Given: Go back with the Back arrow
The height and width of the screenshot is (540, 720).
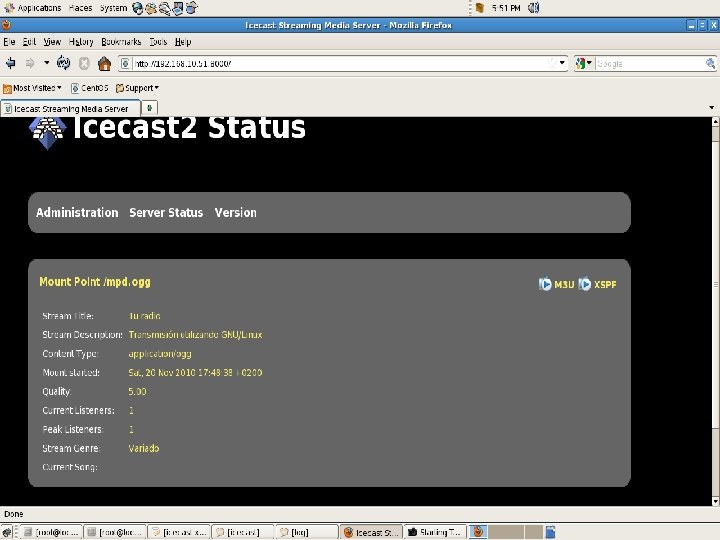Looking at the screenshot, I should (x=11, y=63).
